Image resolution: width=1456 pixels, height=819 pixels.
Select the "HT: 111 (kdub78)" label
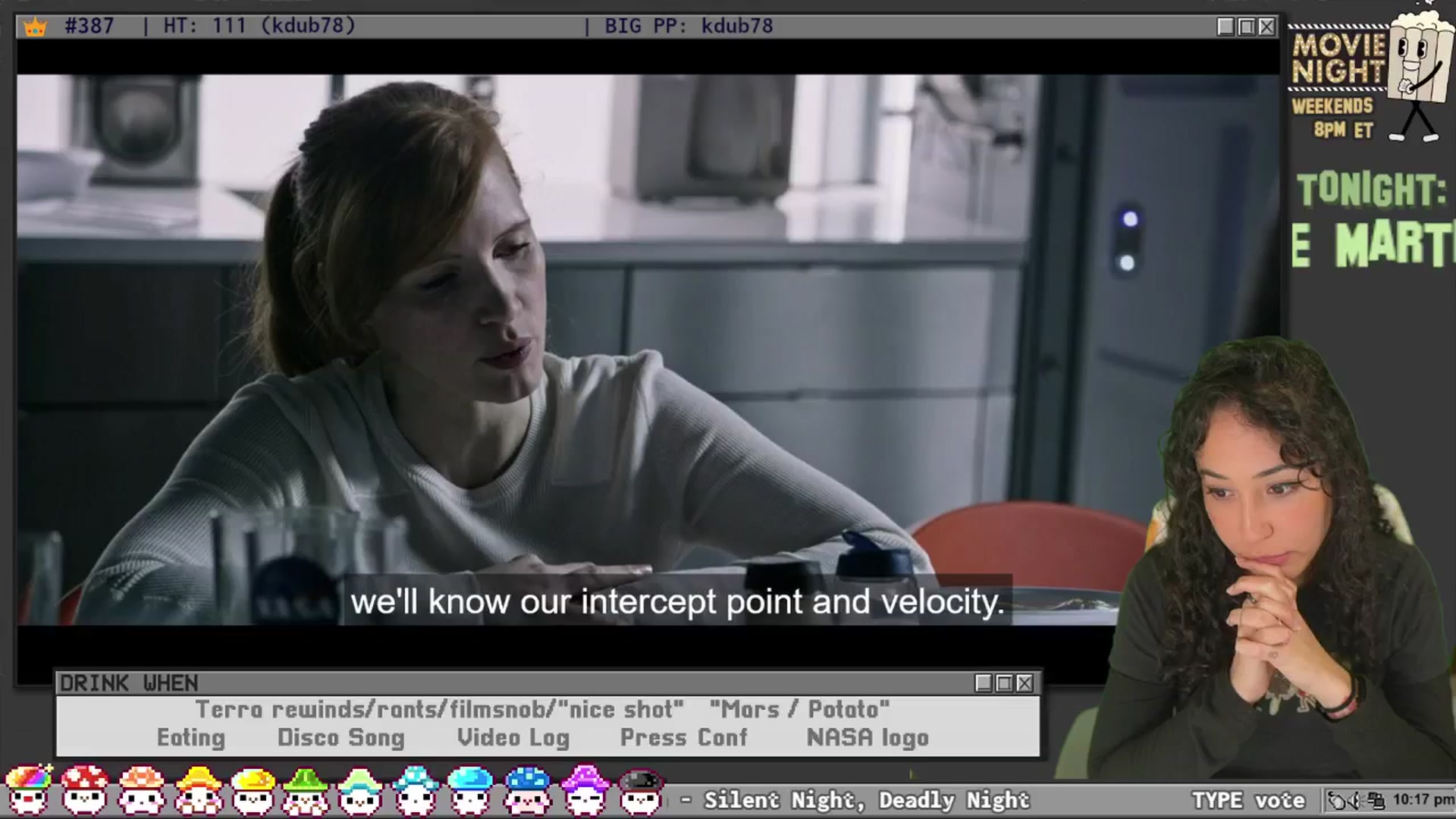259,26
